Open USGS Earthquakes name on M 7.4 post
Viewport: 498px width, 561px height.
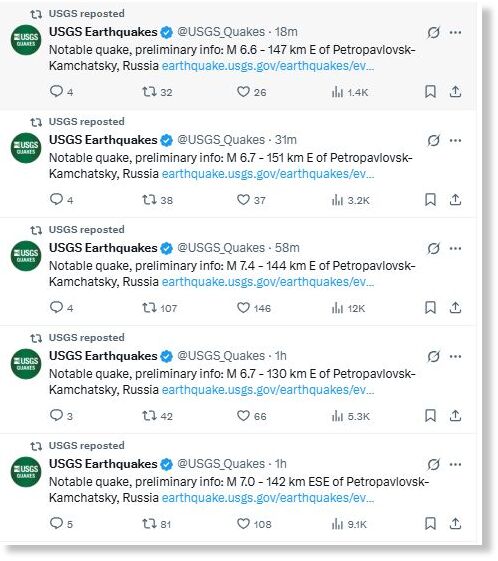tap(103, 248)
